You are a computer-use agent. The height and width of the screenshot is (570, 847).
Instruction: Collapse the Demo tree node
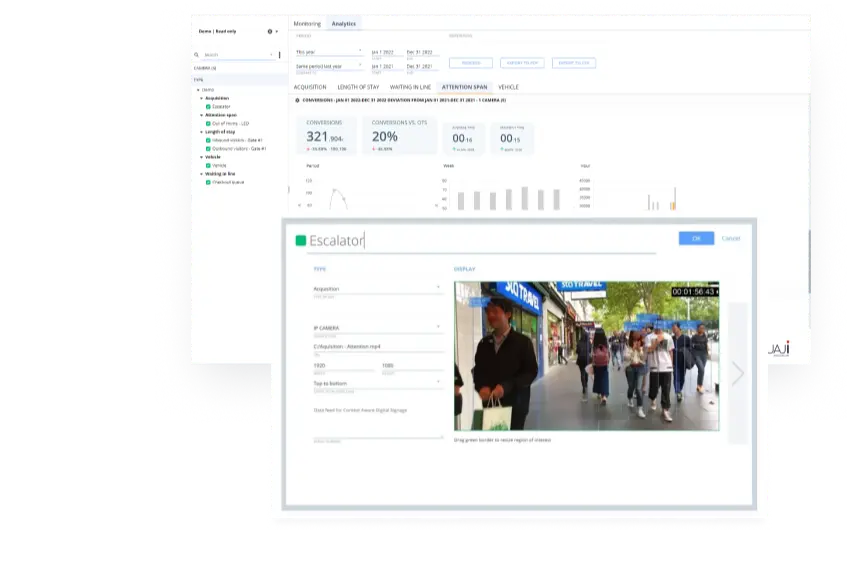[198, 90]
